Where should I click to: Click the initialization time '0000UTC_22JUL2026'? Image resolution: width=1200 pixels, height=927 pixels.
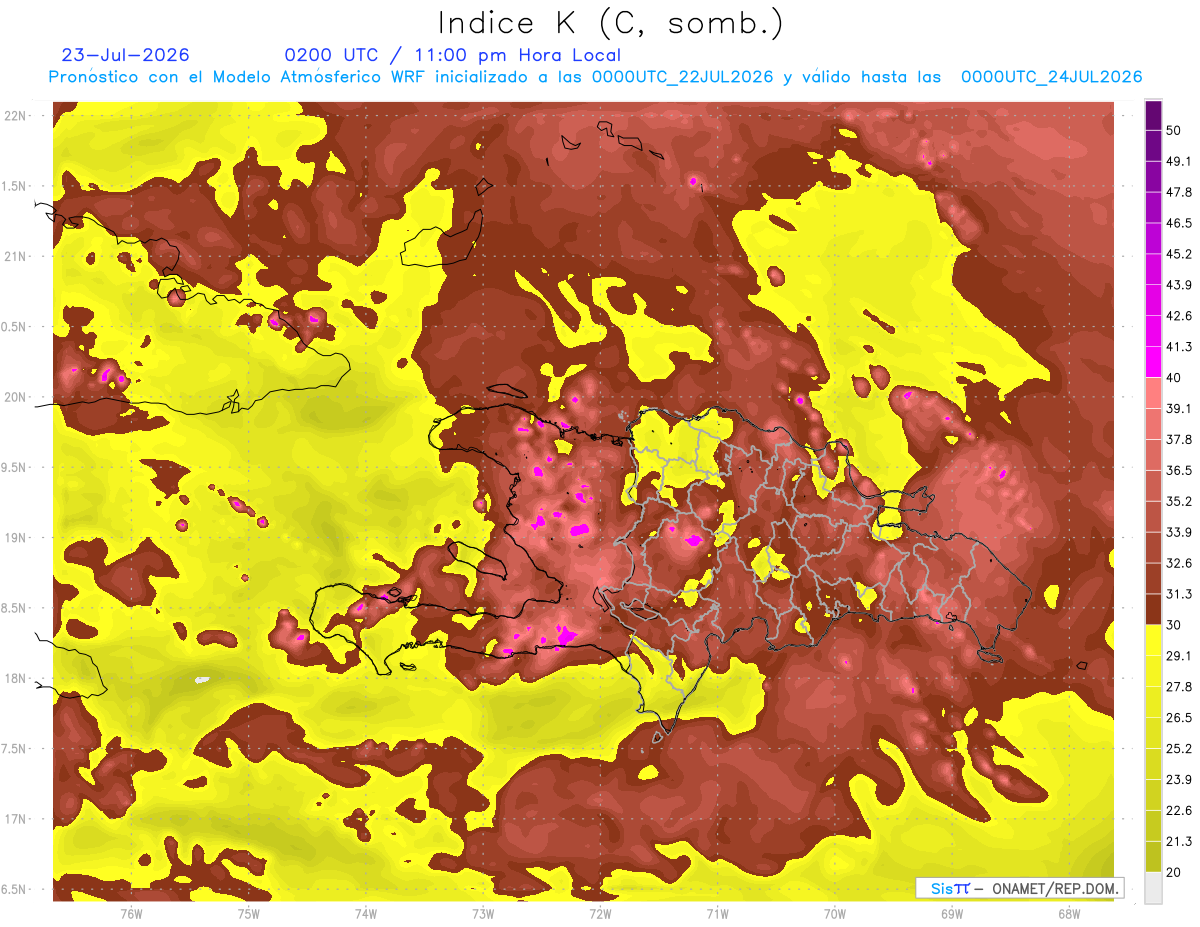pyautogui.click(x=683, y=77)
